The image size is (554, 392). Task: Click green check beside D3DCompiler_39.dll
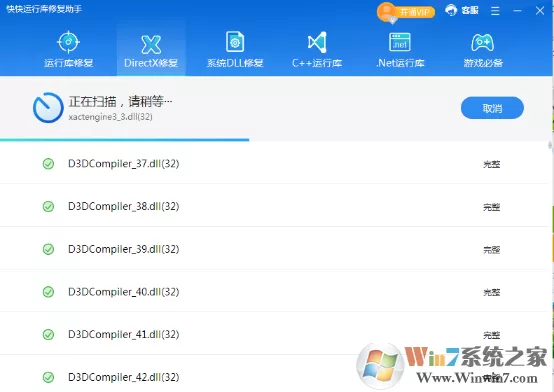pos(48,249)
